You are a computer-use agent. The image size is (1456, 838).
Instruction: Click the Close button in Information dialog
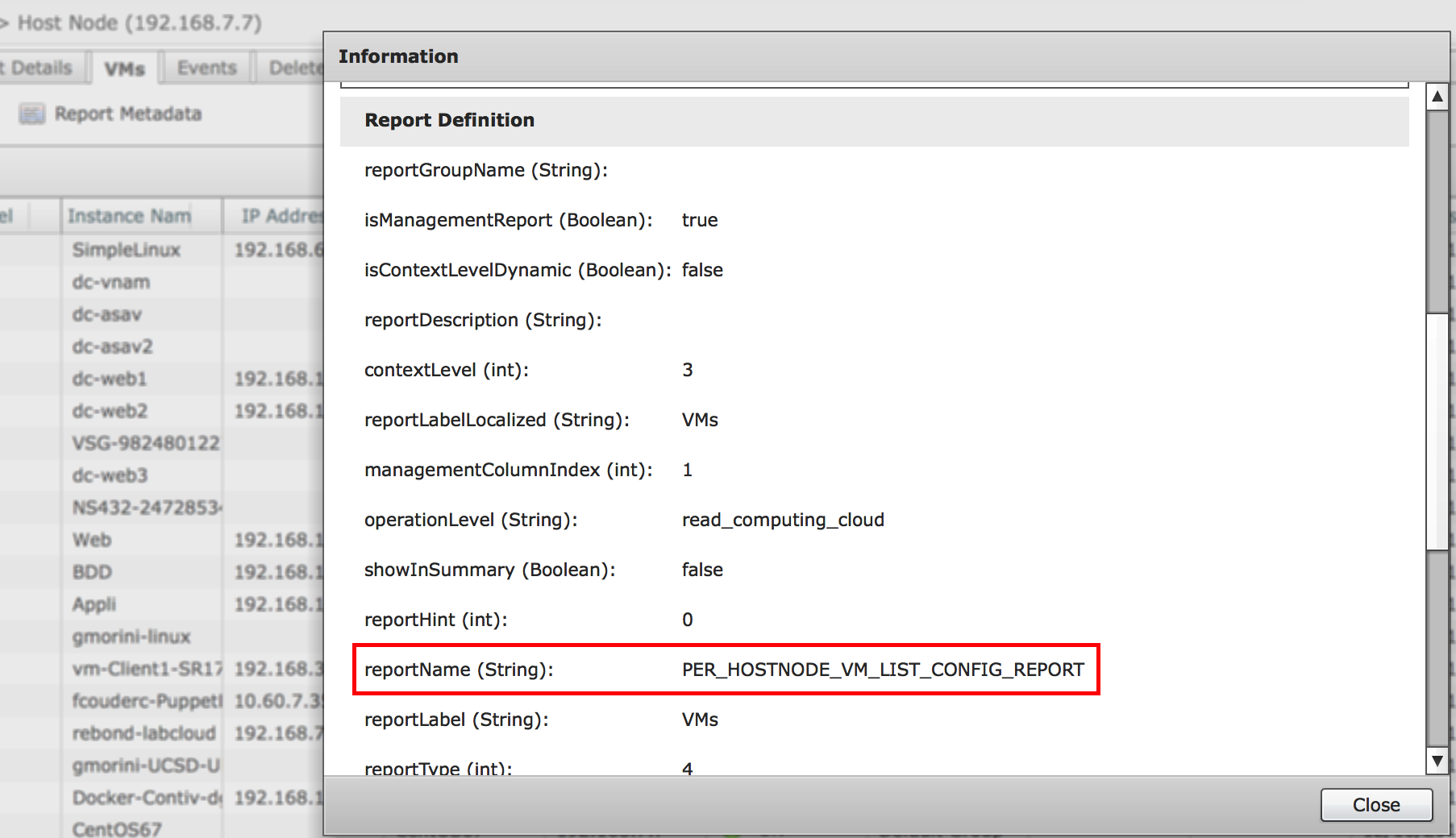tap(1376, 805)
